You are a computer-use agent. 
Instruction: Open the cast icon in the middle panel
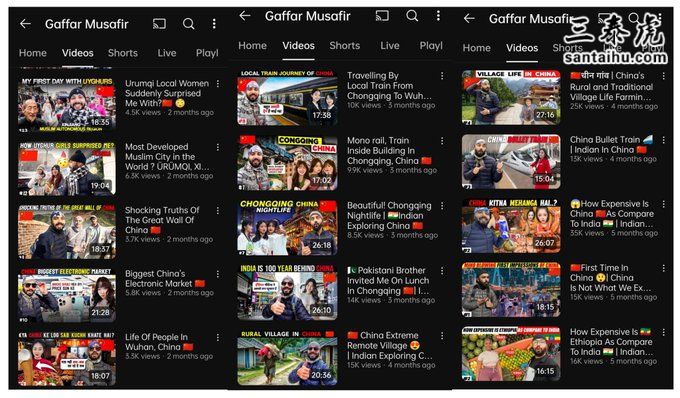[382, 16]
